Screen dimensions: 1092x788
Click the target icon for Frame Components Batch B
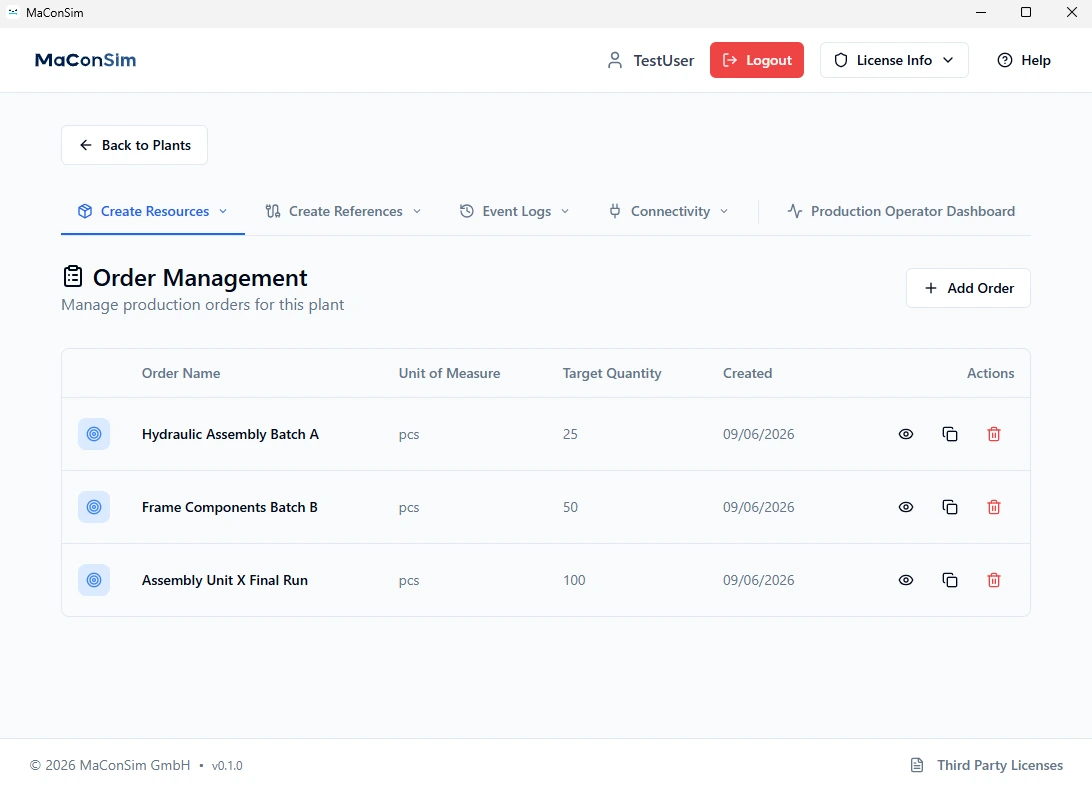[94, 507]
